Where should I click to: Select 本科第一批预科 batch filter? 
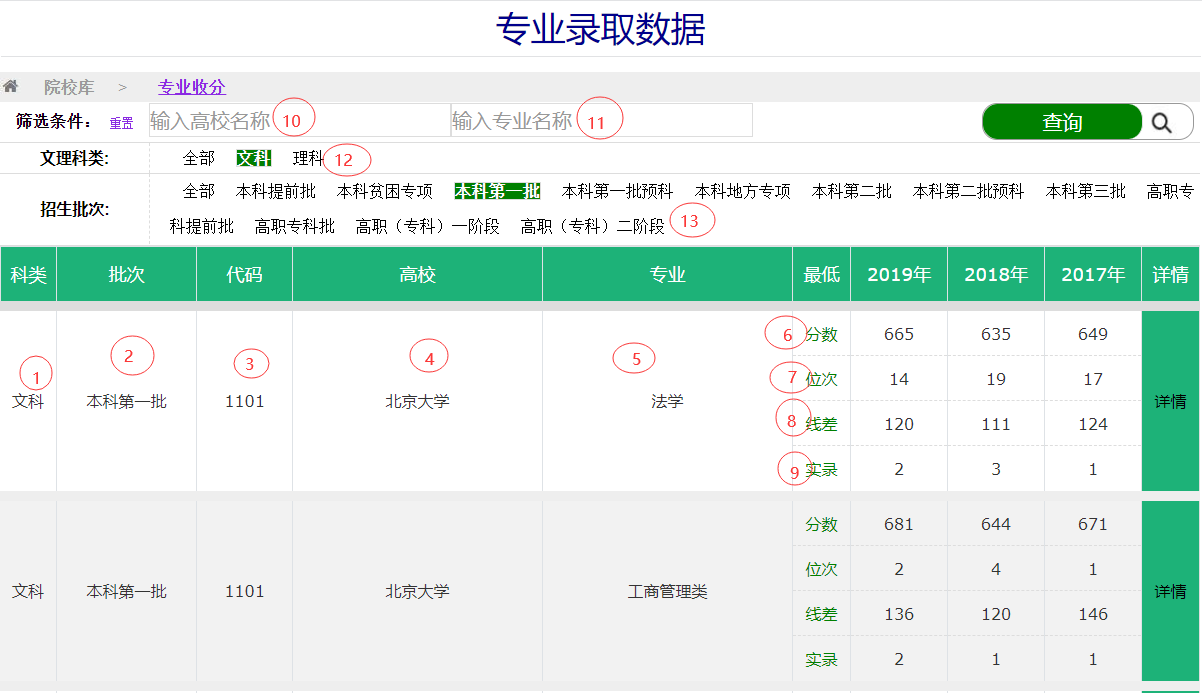pyautogui.click(x=618, y=191)
